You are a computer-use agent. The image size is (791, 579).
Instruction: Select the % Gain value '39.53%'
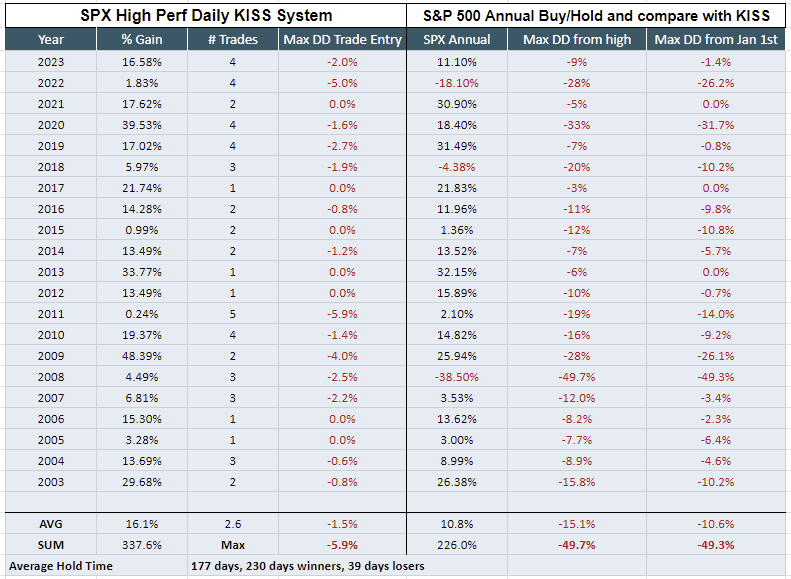click(x=142, y=125)
